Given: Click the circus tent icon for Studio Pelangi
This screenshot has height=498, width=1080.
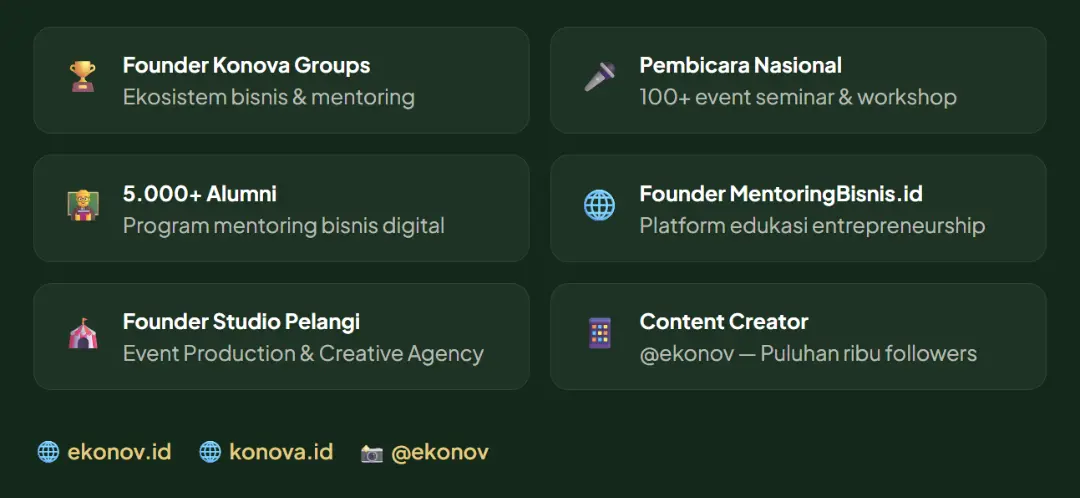Looking at the screenshot, I should [x=83, y=333].
